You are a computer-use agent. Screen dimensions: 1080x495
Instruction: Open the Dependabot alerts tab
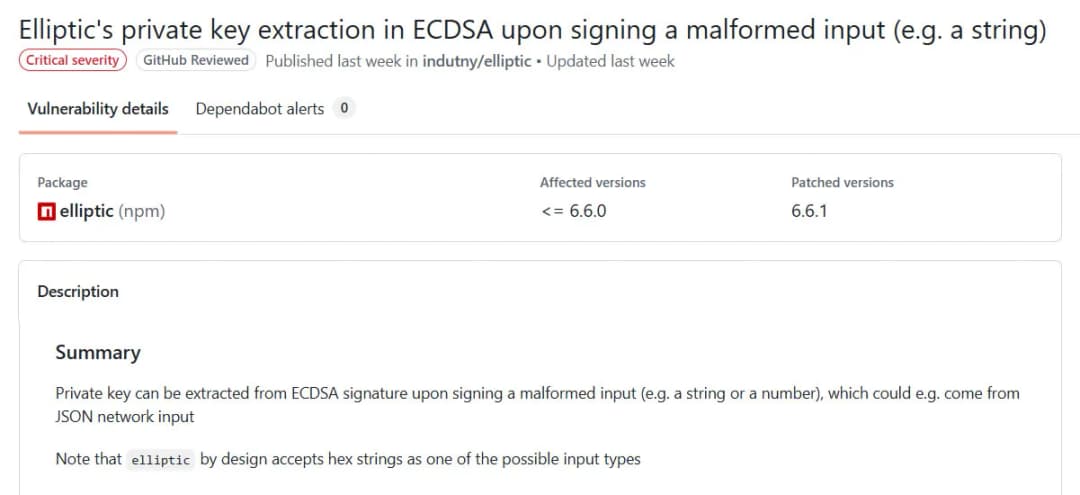click(260, 109)
